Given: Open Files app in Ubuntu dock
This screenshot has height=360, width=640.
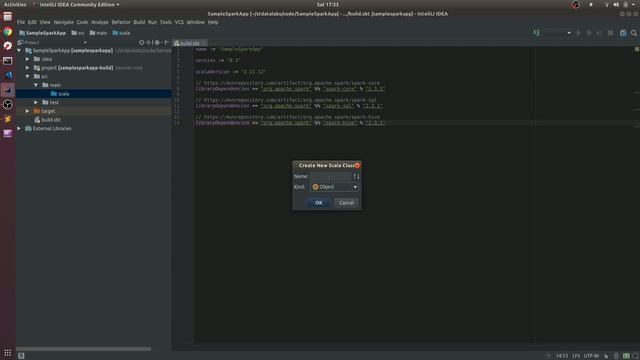Looking at the screenshot, I should [8, 17].
